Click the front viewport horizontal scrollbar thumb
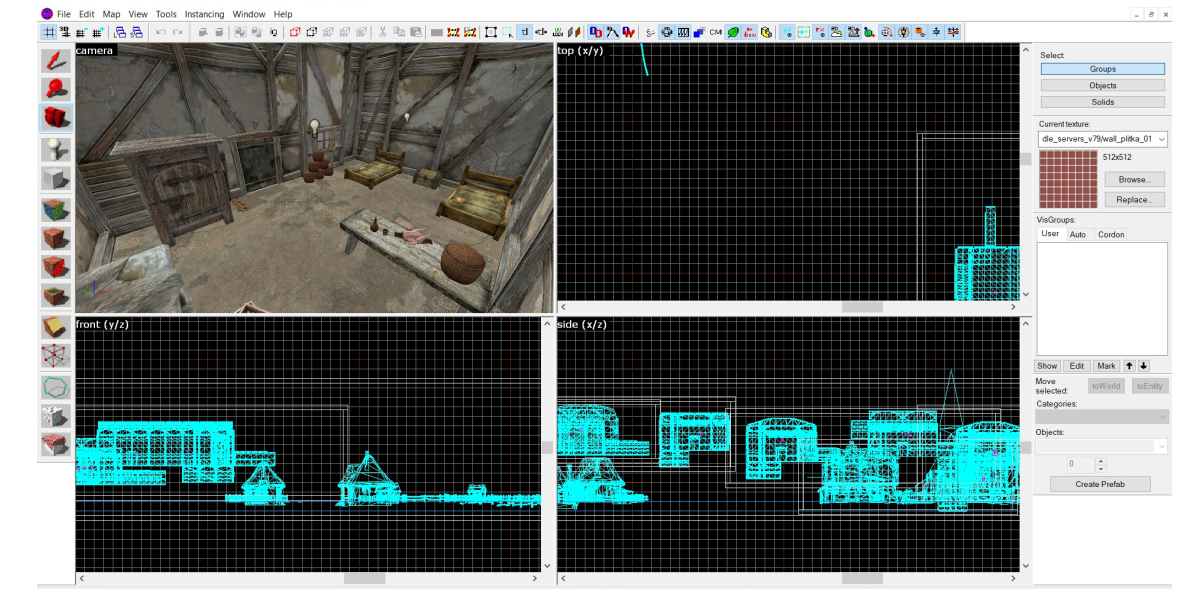 point(365,578)
